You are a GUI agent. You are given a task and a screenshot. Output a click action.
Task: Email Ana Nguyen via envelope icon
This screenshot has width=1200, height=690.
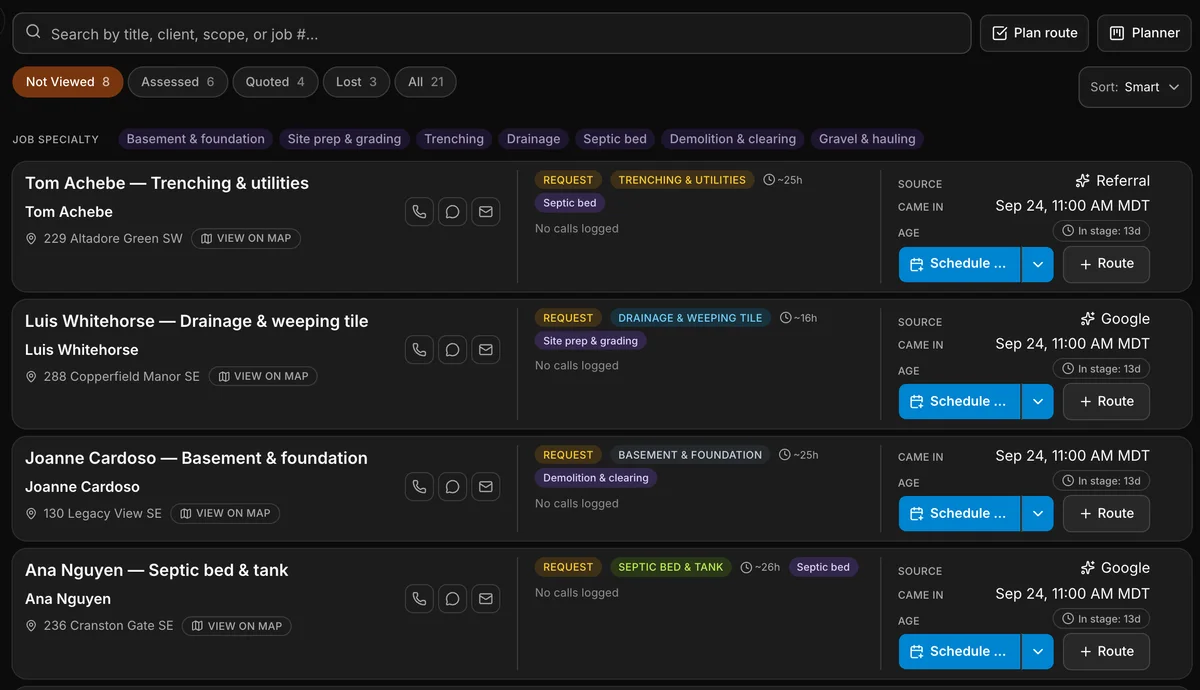(486, 599)
